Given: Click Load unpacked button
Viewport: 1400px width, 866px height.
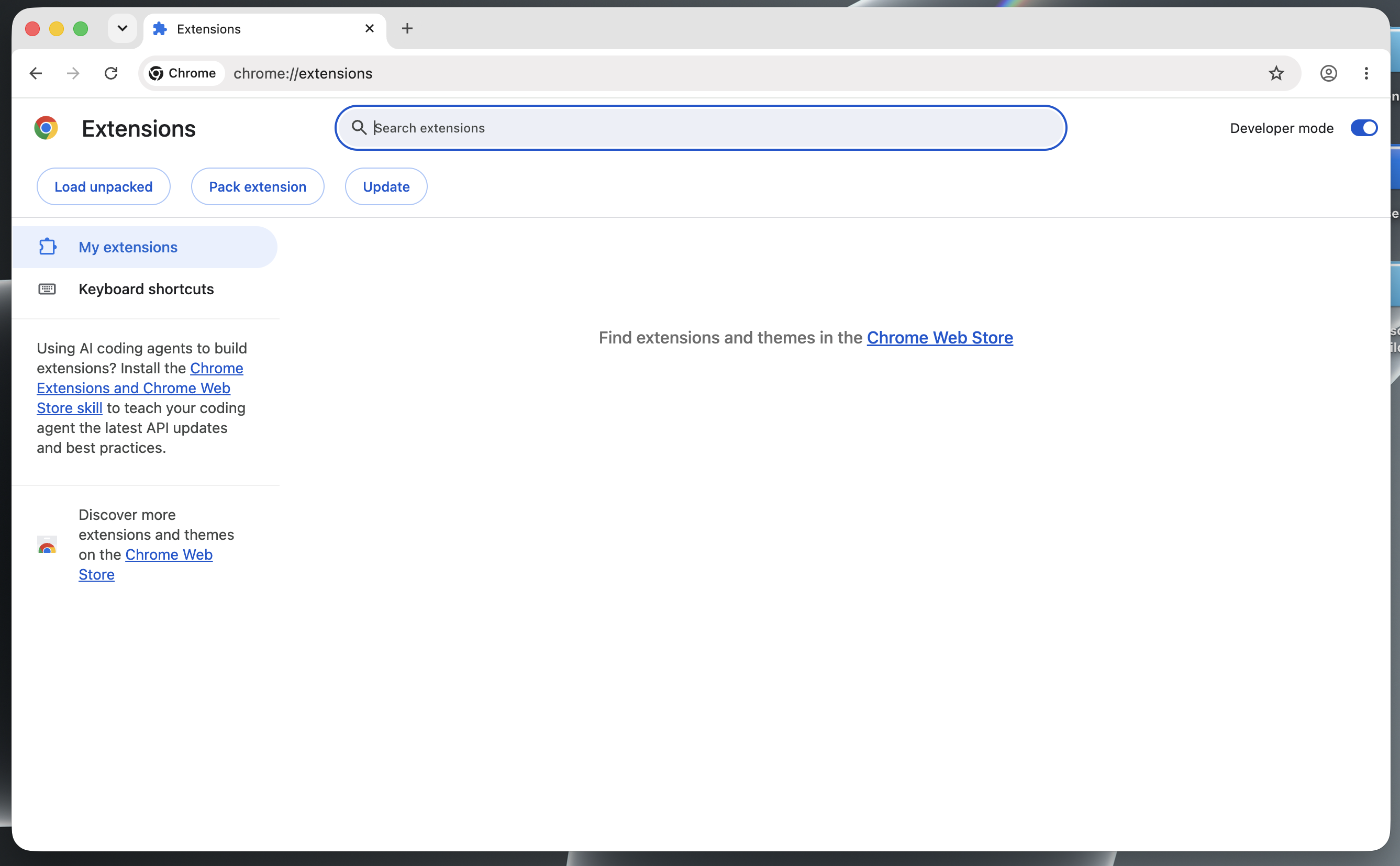Looking at the screenshot, I should pyautogui.click(x=104, y=187).
